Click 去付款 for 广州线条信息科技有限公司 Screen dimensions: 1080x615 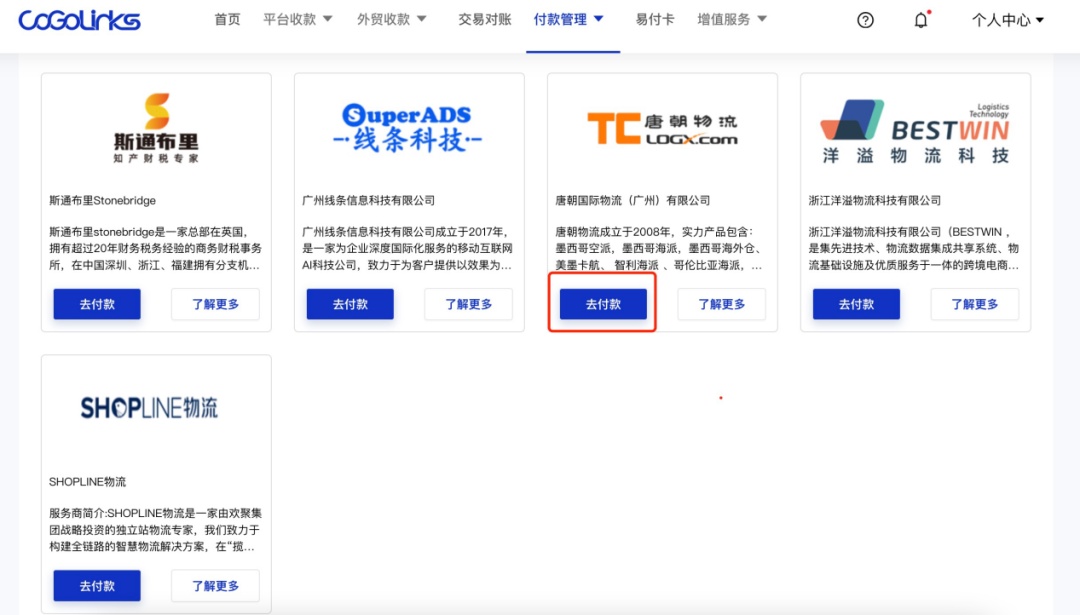[x=350, y=304]
